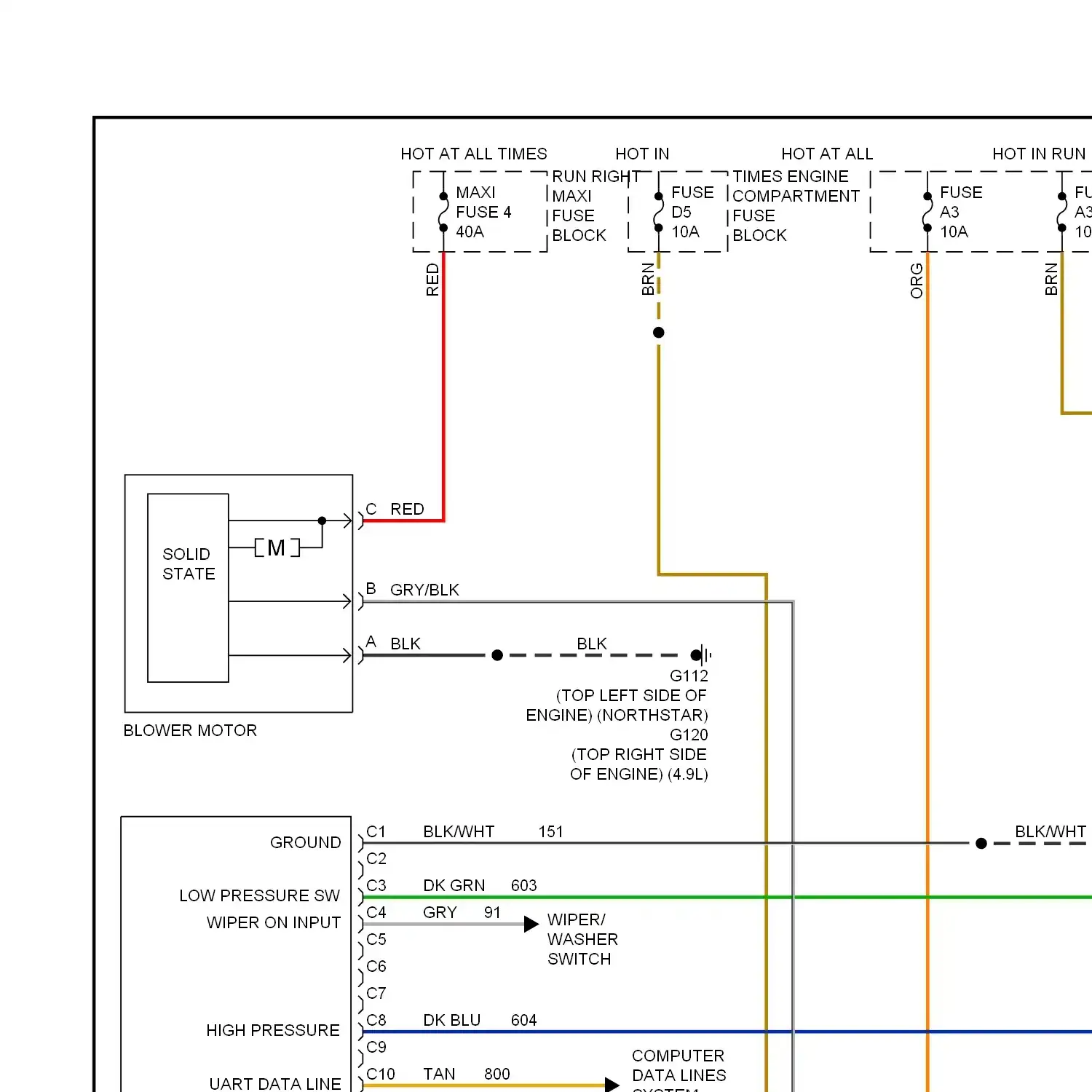
Task: Click 'TAN' wire label at C10
Action: pos(439,1074)
